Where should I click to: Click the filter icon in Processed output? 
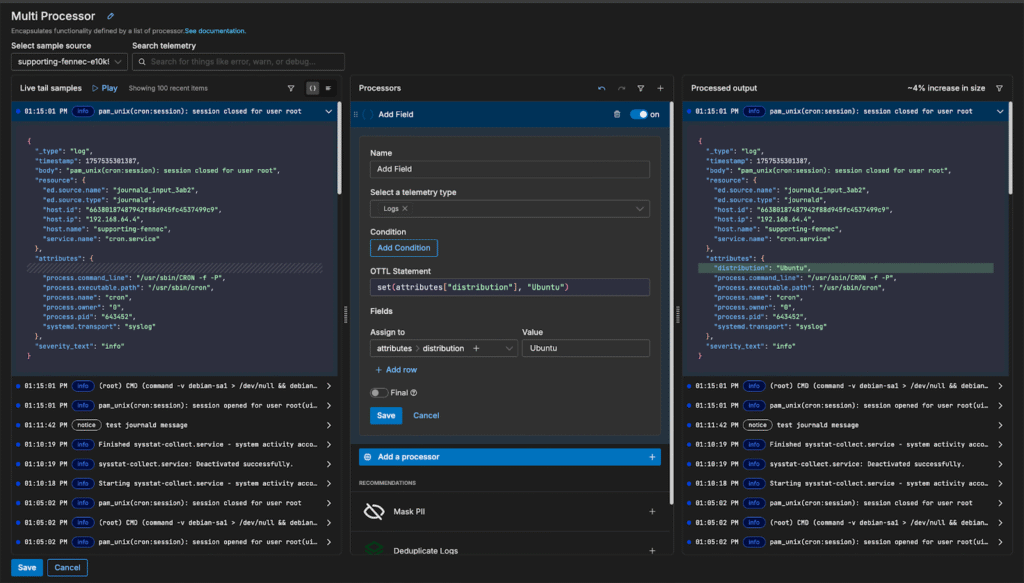[999, 88]
